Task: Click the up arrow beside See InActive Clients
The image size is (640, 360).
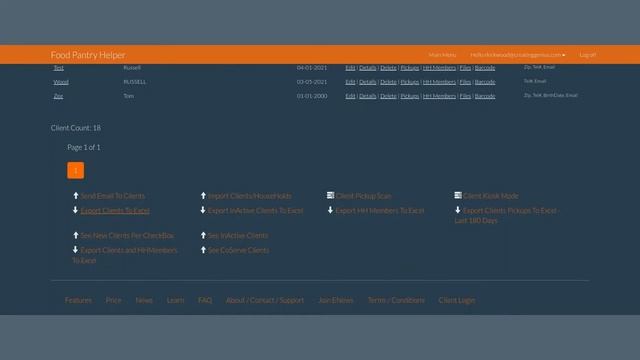Action: (x=203, y=235)
